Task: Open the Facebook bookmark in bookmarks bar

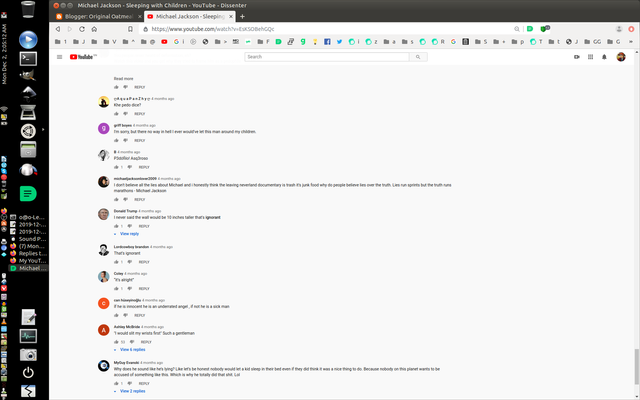Action: coord(327,42)
